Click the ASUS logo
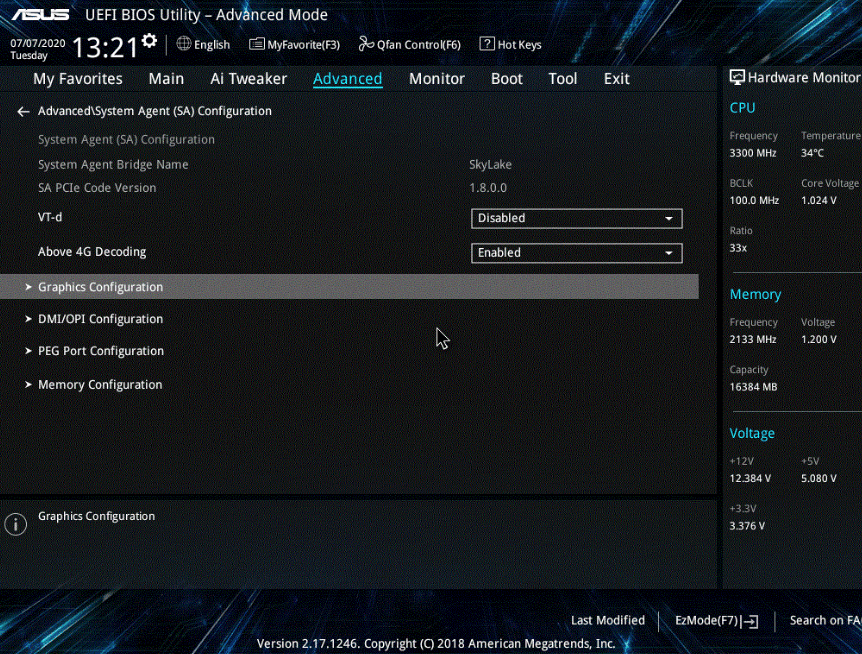This screenshot has height=654, width=862. coord(41,14)
